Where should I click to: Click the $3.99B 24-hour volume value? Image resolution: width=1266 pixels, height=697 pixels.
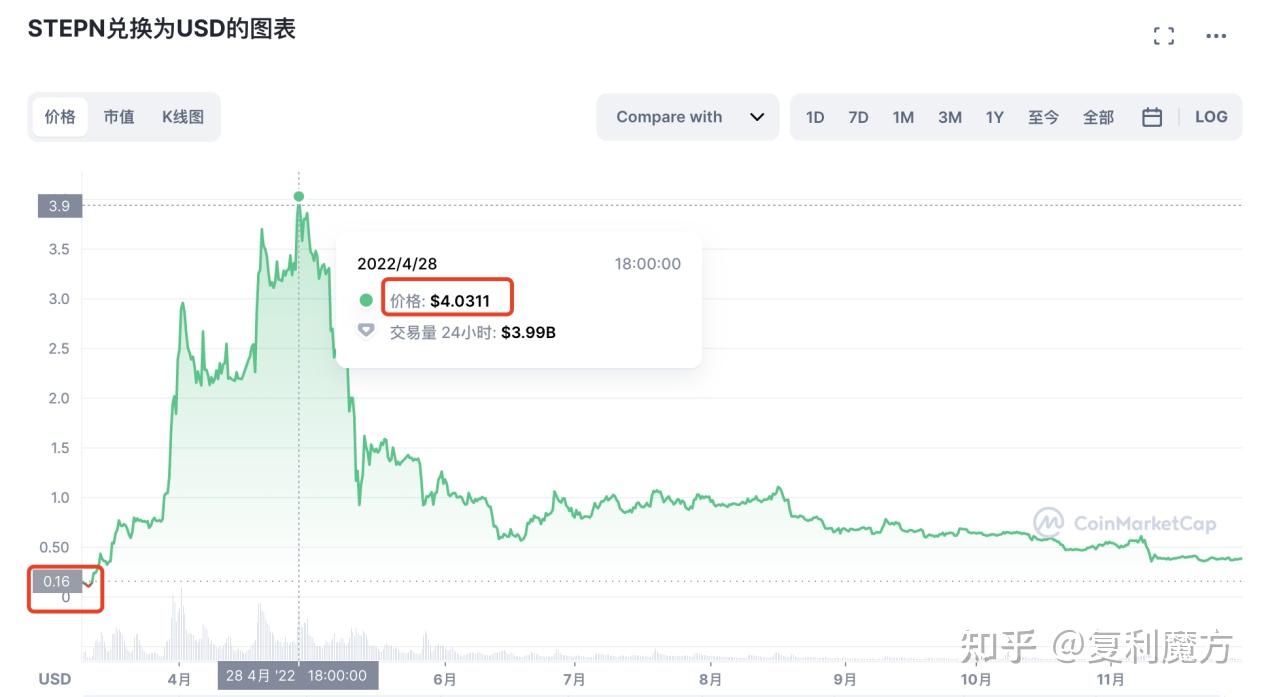[x=528, y=332]
